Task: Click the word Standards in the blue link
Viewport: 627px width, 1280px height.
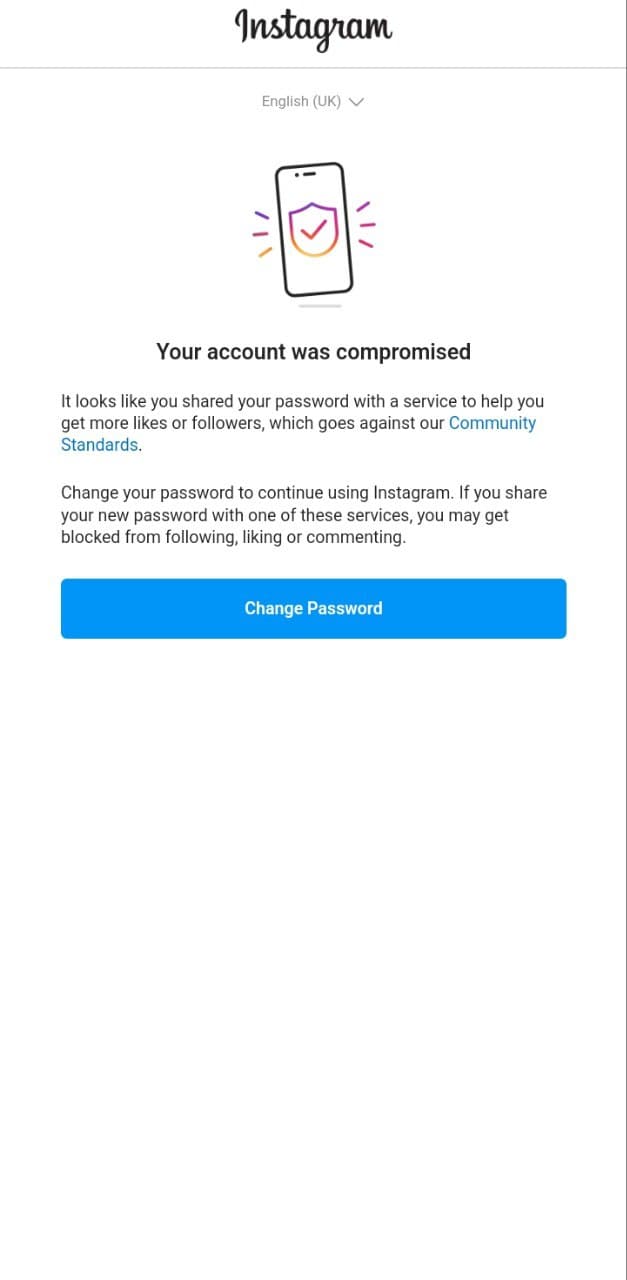Action: pos(99,445)
